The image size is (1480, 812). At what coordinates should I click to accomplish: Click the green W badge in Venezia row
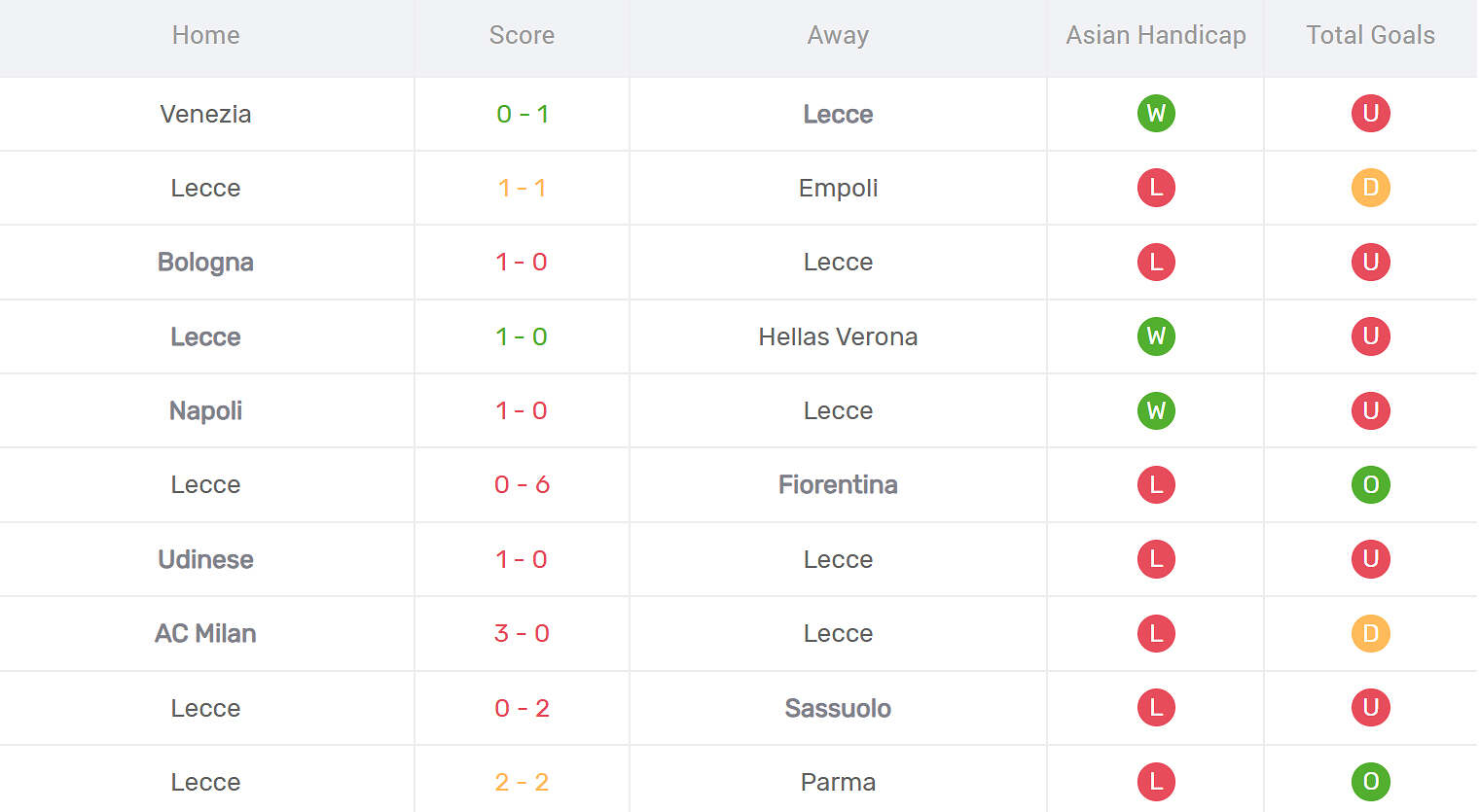1156,114
